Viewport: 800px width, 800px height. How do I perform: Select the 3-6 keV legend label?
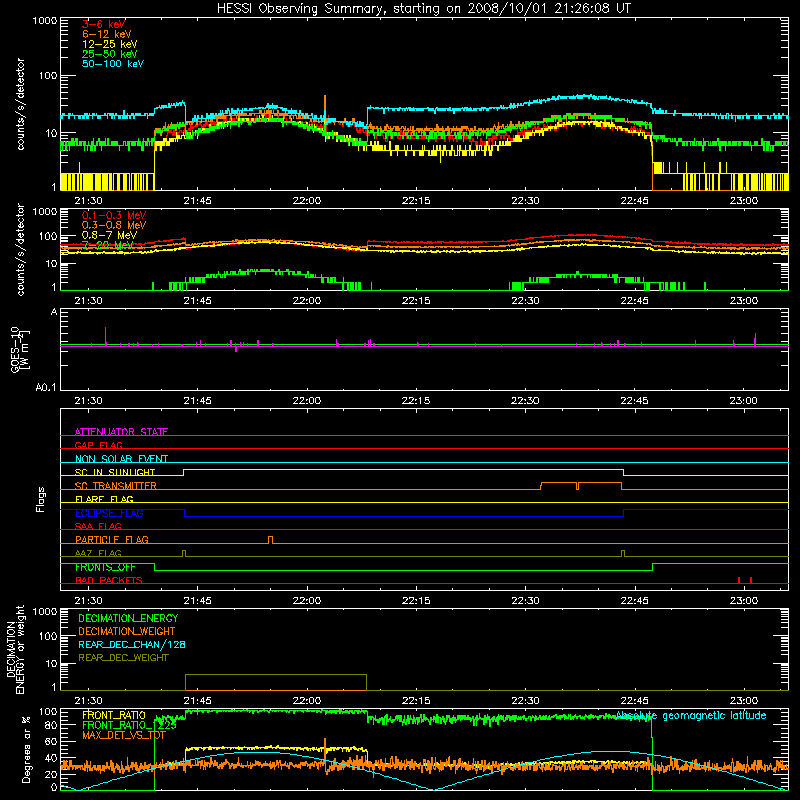(103, 24)
